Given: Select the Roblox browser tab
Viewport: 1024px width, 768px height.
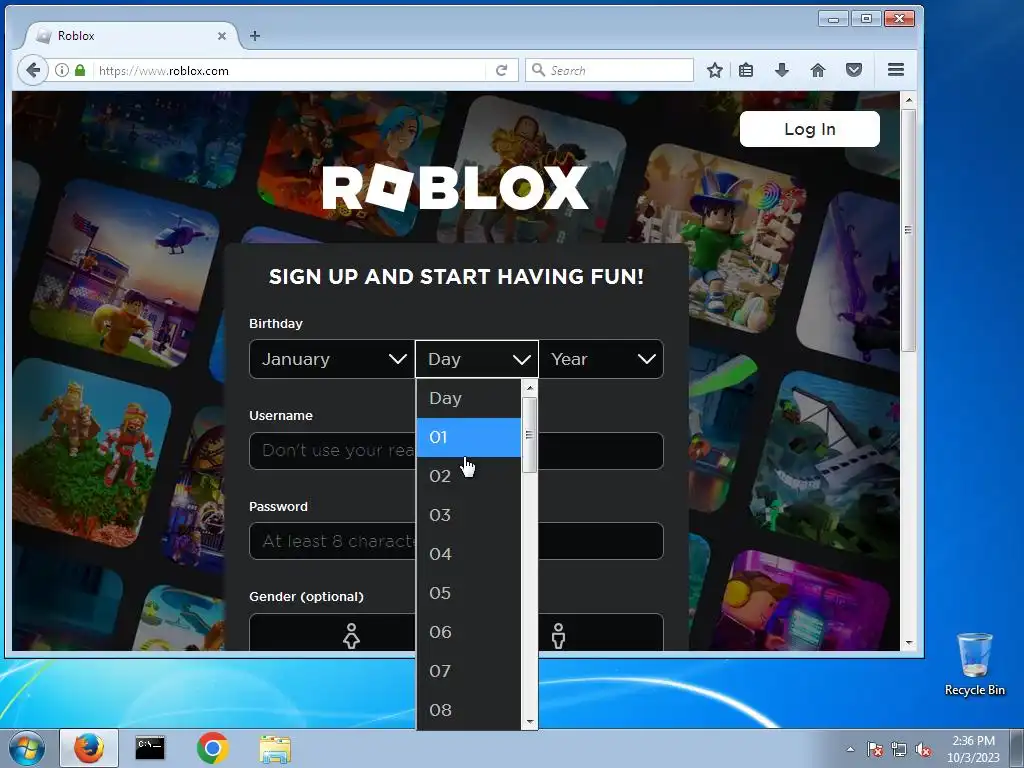Looking at the screenshot, I should (x=131, y=36).
